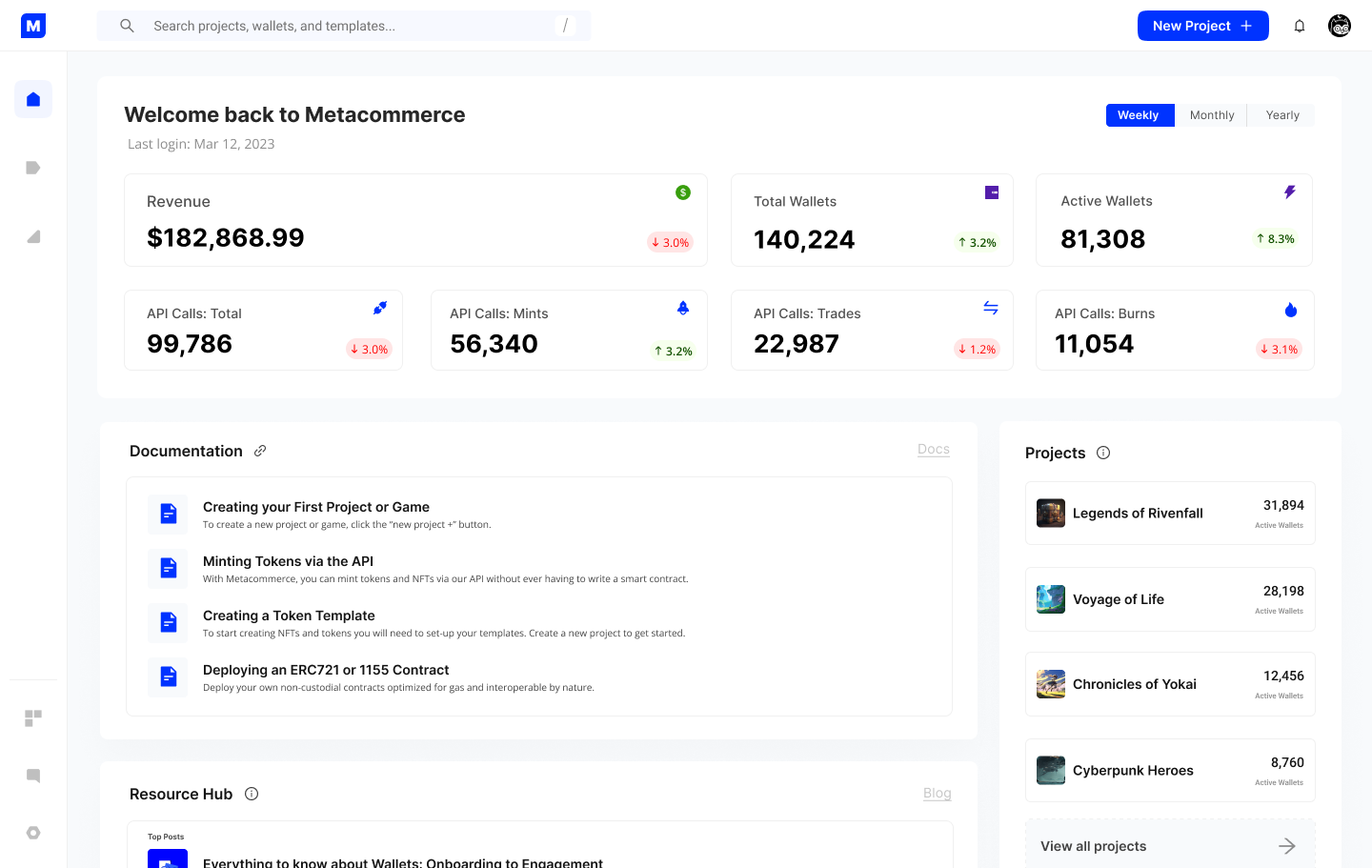1372x868 pixels.
Task: Click the Metacommerce M logo
Action: (33, 26)
